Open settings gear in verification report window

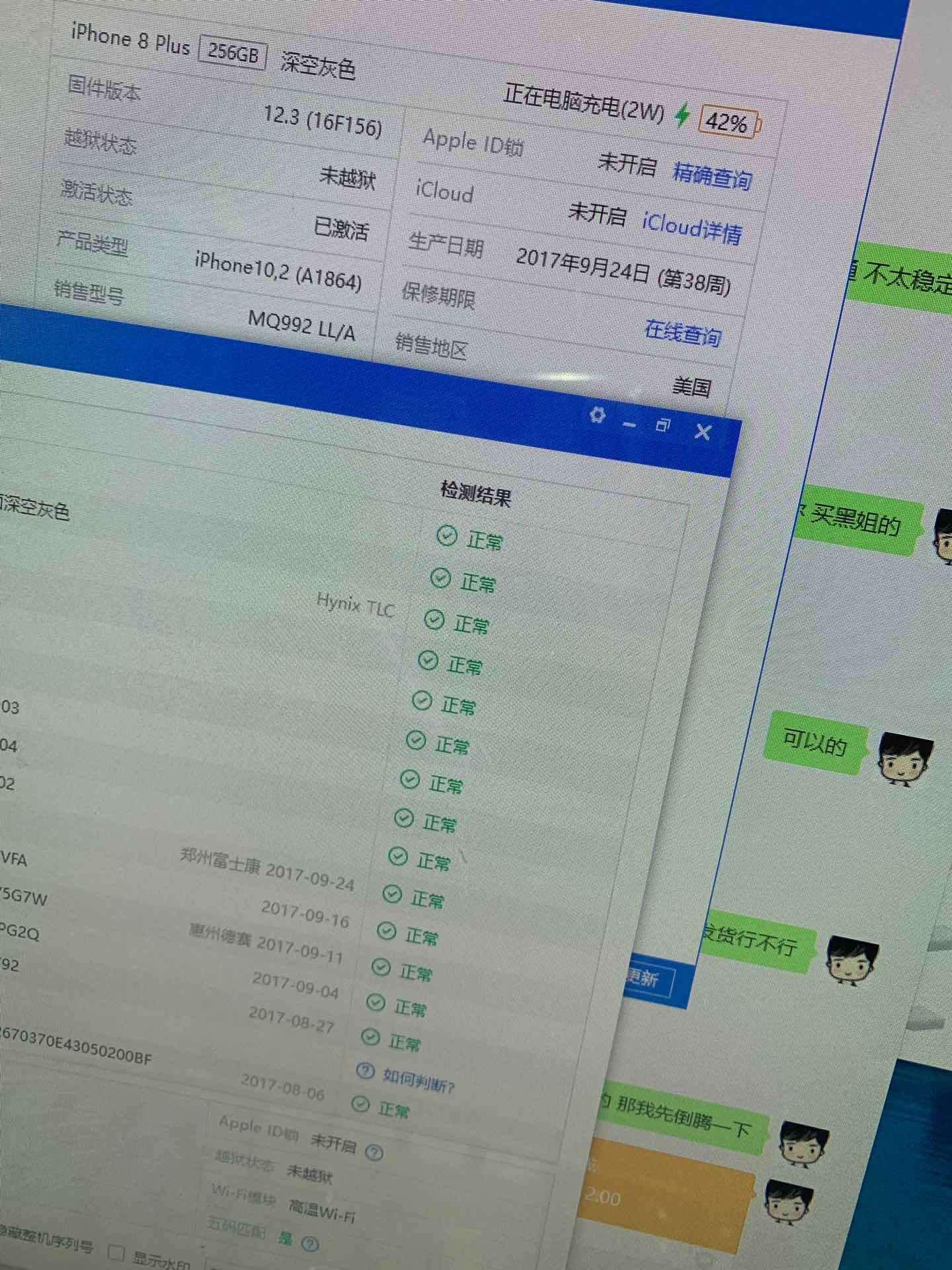(597, 415)
